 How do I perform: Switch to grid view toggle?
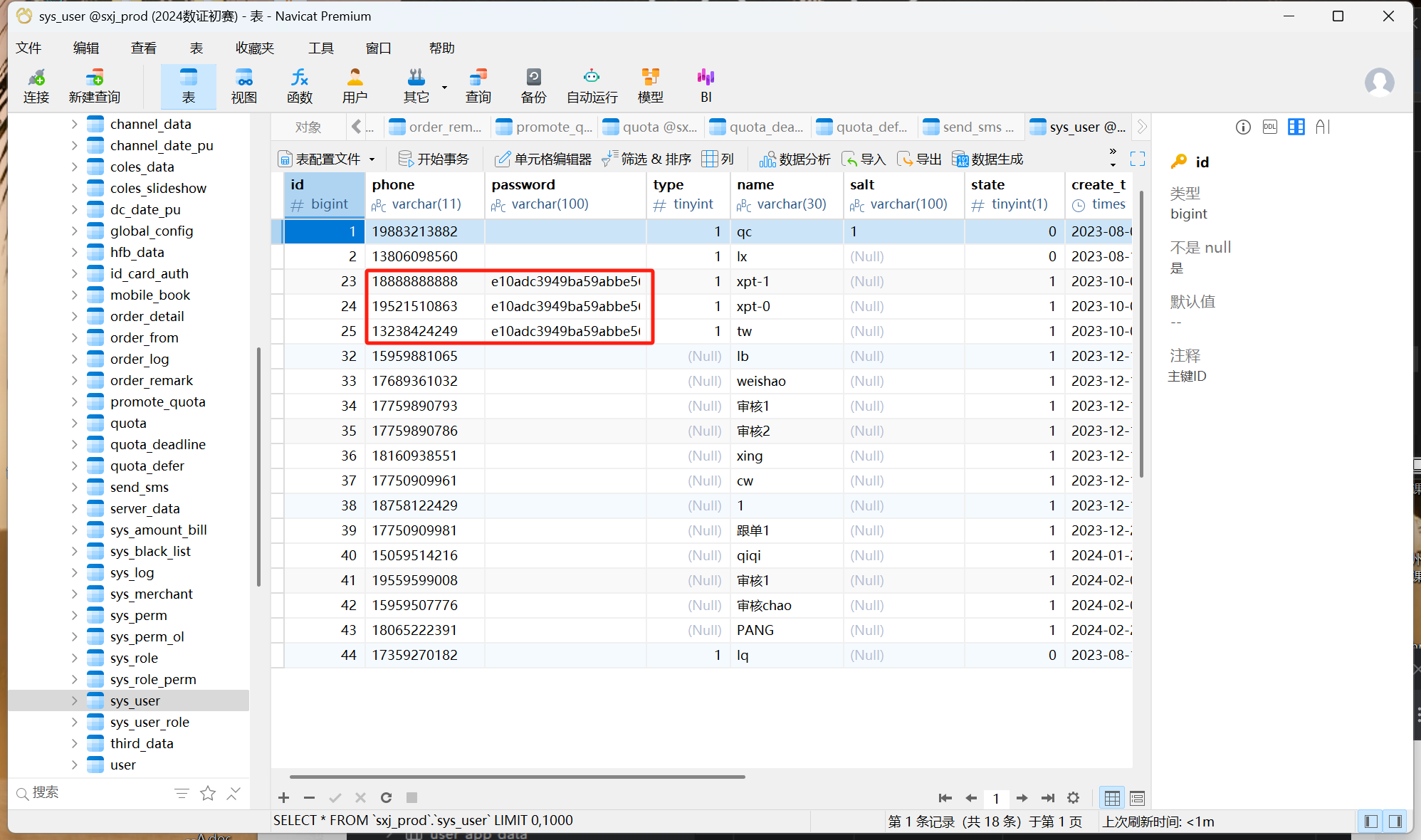(1112, 798)
